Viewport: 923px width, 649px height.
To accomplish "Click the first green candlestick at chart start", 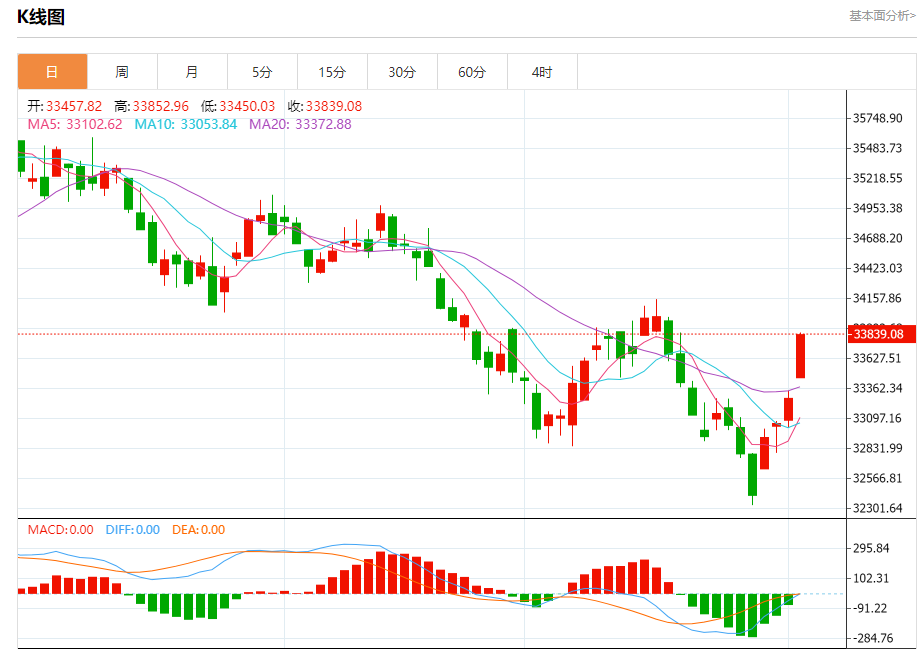I will (22, 156).
